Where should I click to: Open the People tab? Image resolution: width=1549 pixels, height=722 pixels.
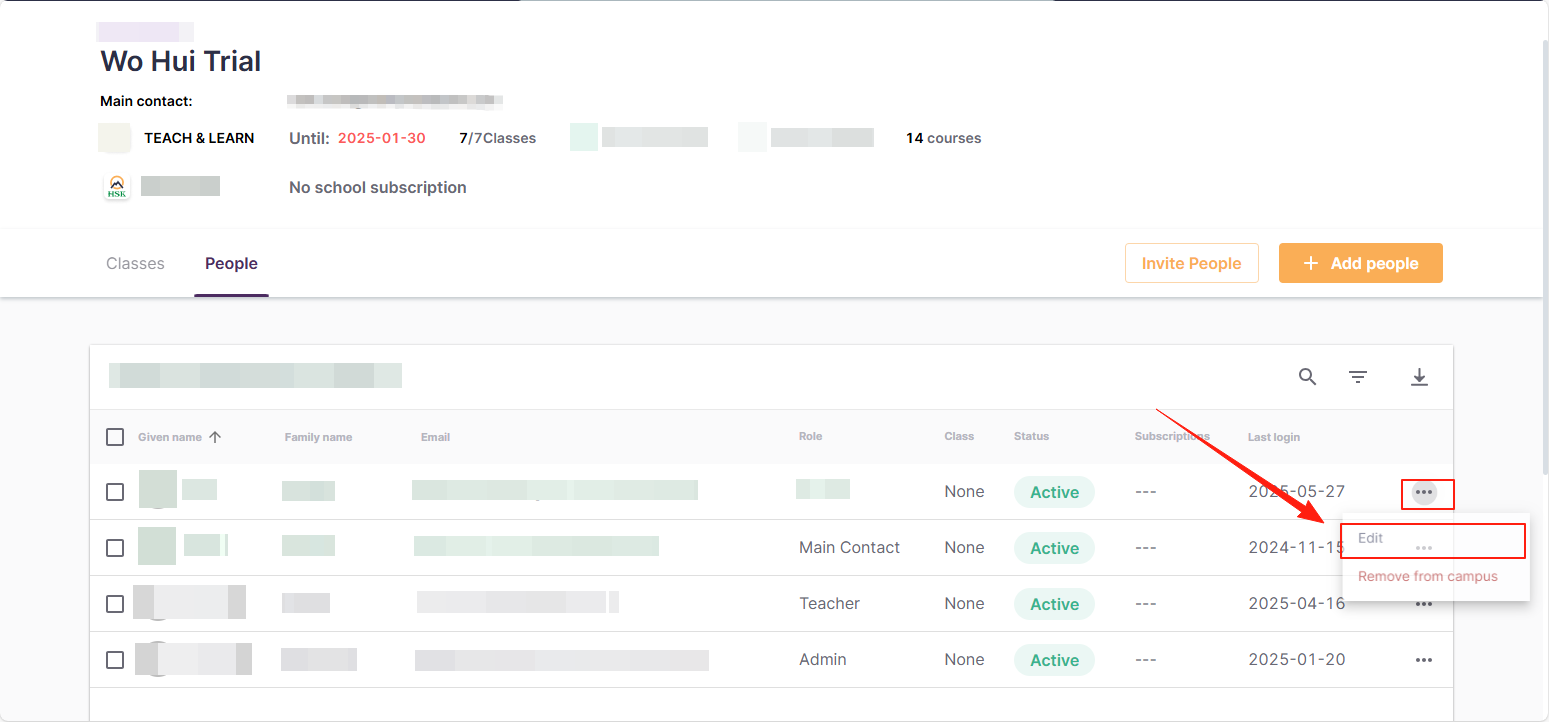coord(231,264)
